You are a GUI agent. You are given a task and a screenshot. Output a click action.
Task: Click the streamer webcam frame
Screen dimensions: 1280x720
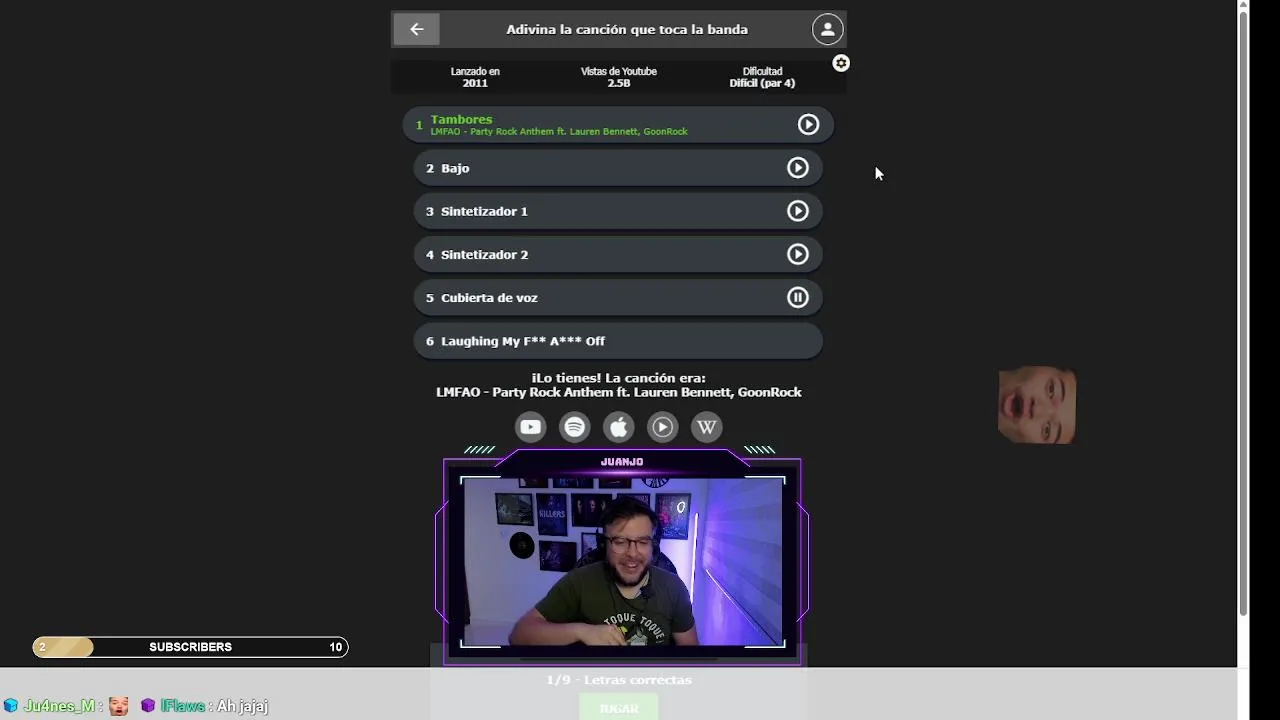coord(622,557)
